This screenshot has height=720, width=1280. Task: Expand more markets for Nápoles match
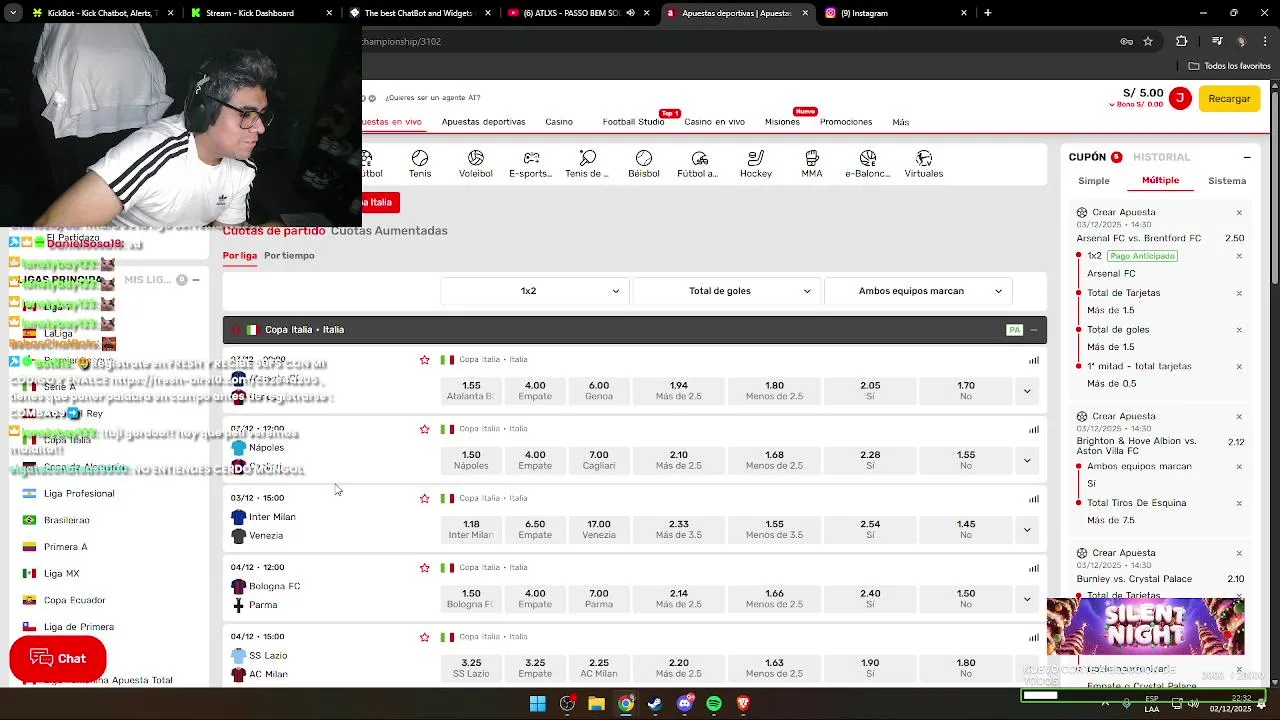1027,460
